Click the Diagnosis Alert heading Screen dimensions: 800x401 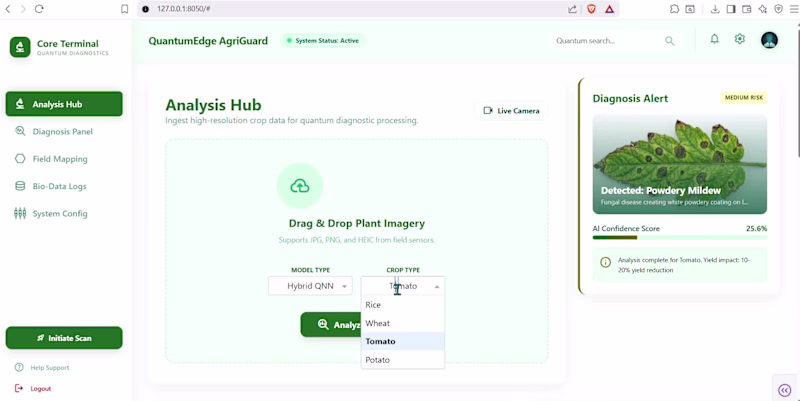tap(630, 98)
